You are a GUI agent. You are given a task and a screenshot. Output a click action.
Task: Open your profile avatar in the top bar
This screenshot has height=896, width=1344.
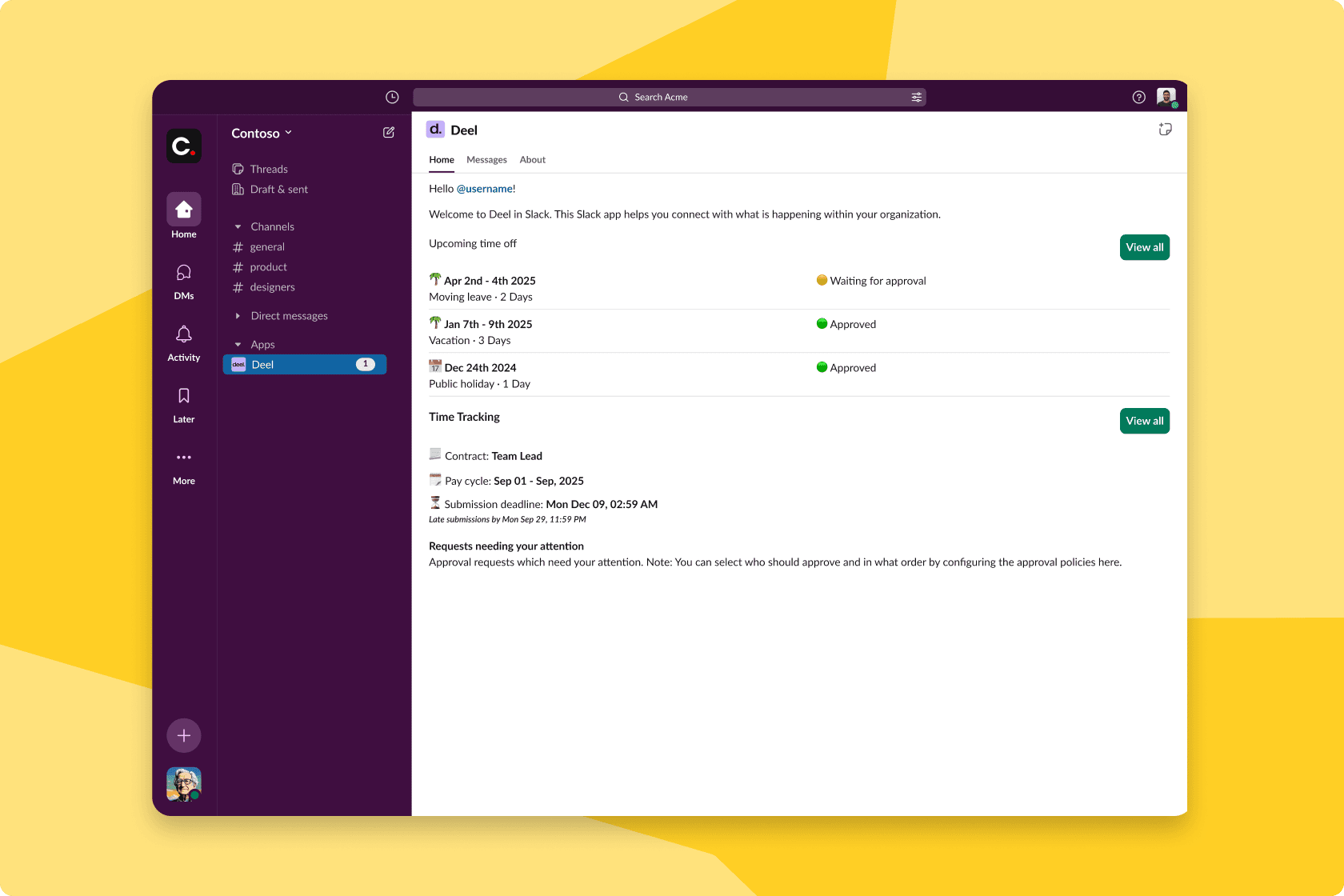(1166, 97)
